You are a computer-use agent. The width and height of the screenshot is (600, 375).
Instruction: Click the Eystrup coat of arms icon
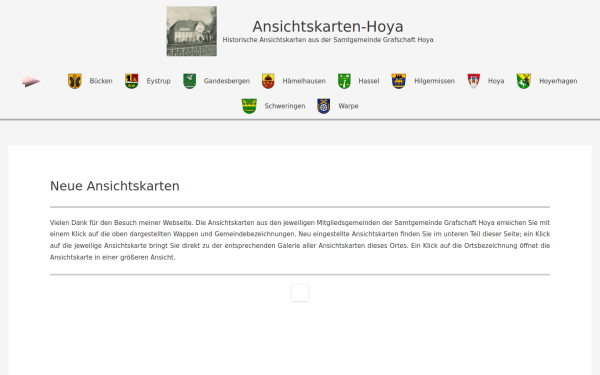tap(132, 81)
